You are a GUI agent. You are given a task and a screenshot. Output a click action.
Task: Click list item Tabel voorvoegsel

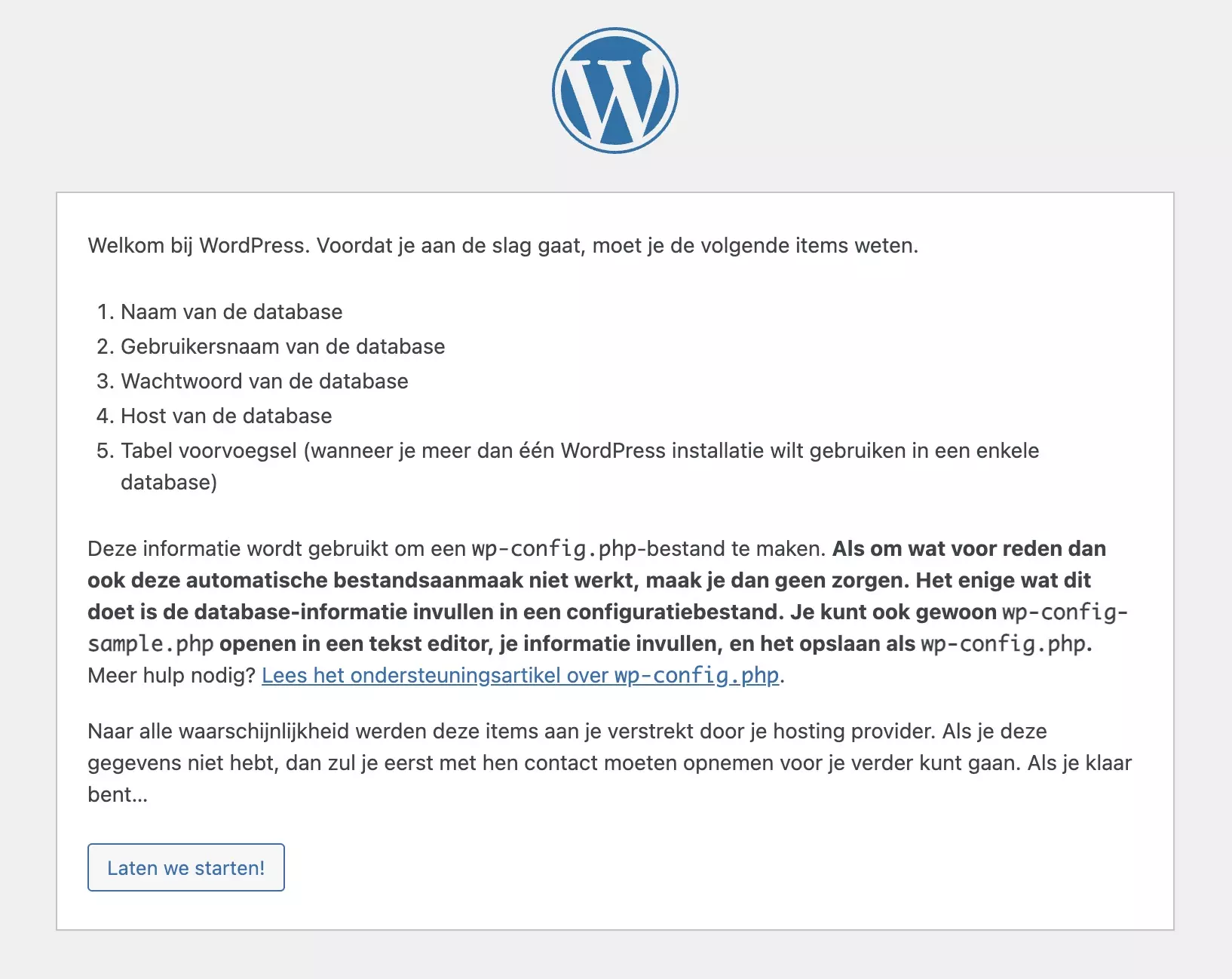(x=377, y=450)
